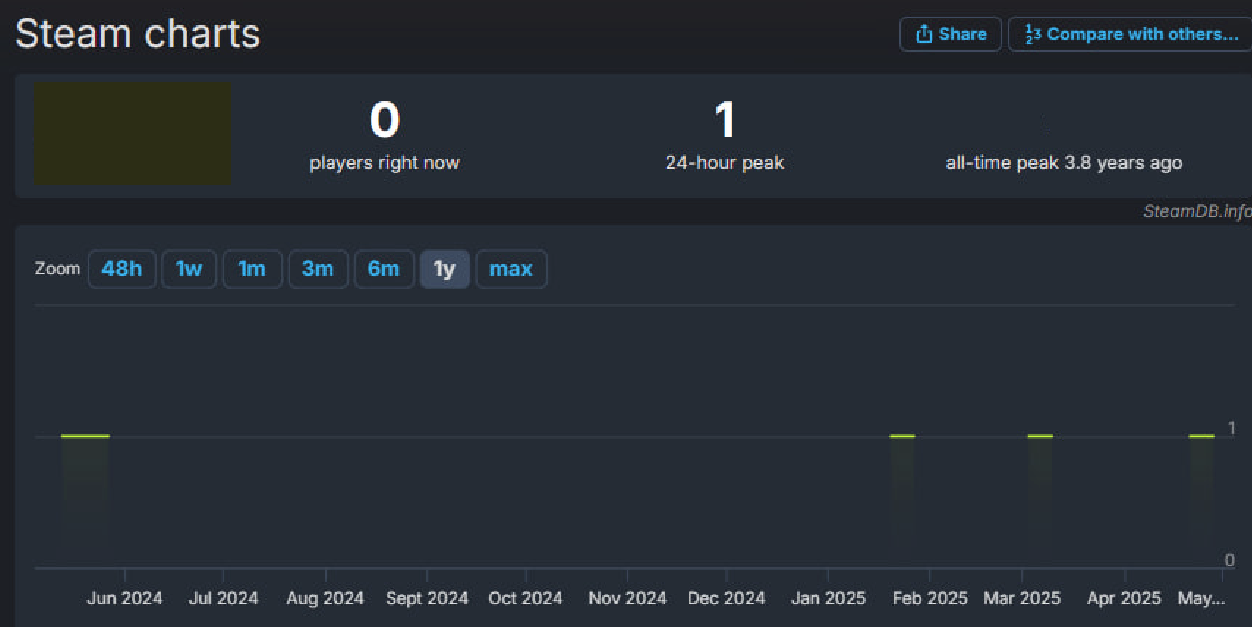Open the game thumbnail image
Viewport: 1252px width, 627px height.
point(133,134)
